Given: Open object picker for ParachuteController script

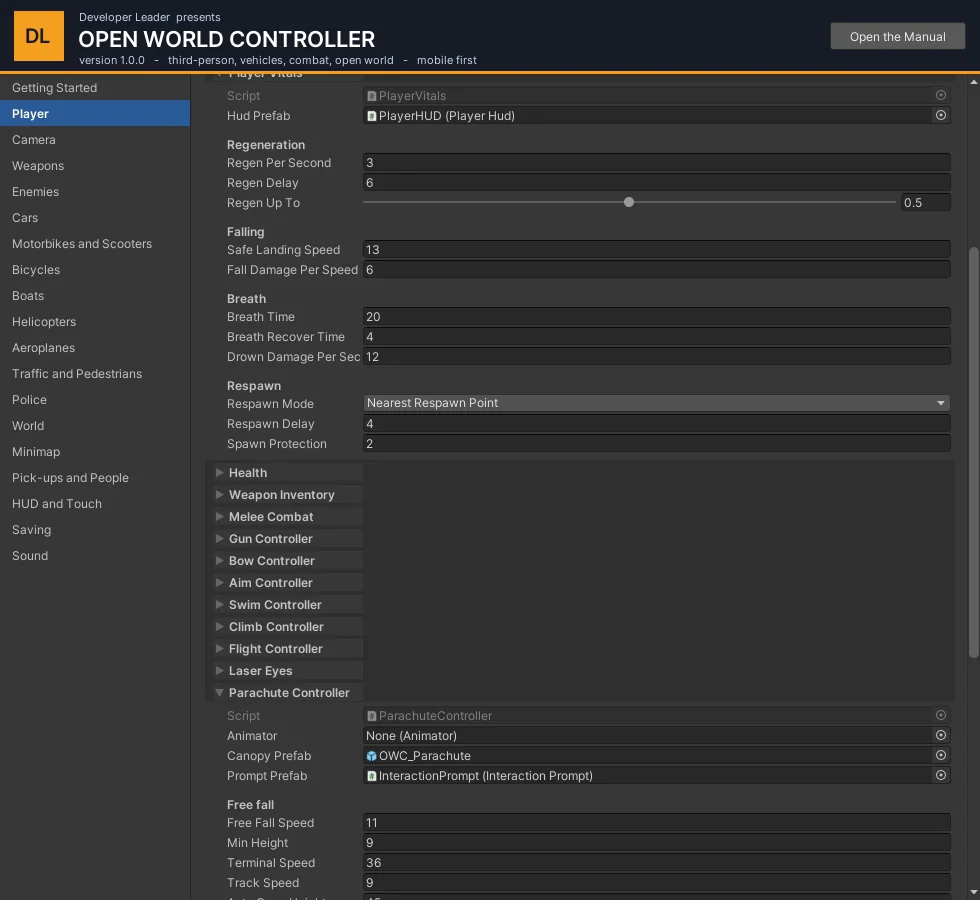Looking at the screenshot, I should (x=941, y=715).
